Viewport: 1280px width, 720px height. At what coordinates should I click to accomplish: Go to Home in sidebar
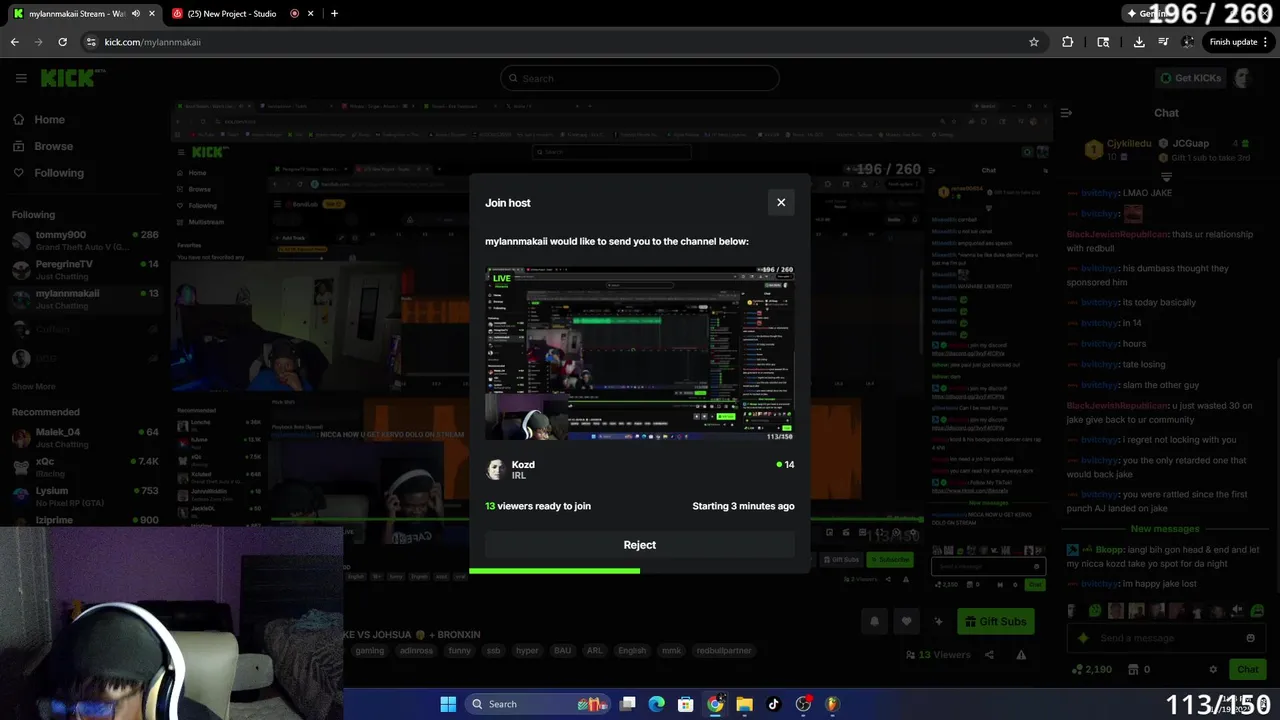(39, 119)
